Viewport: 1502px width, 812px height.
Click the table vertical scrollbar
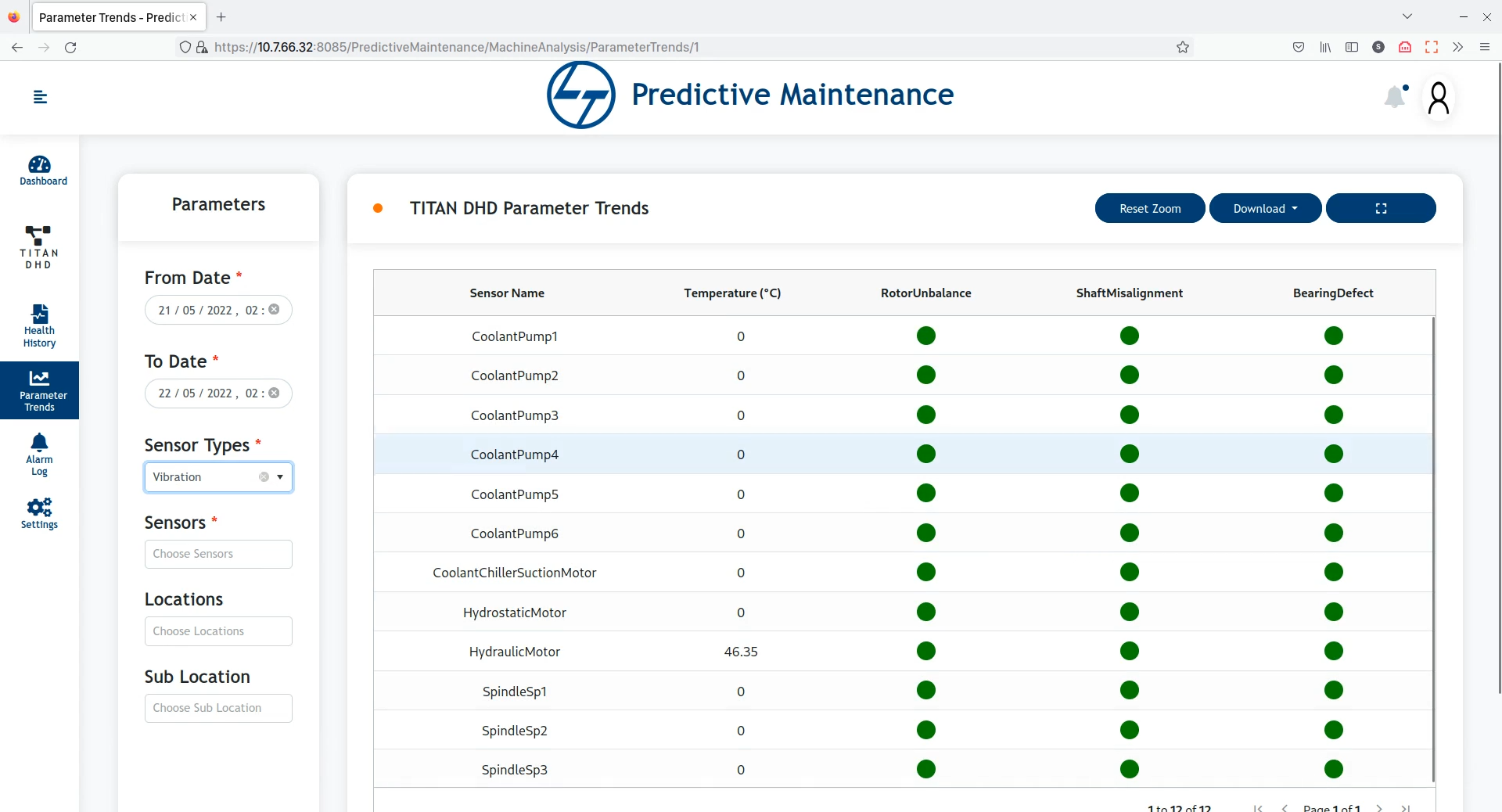[x=1433, y=549]
